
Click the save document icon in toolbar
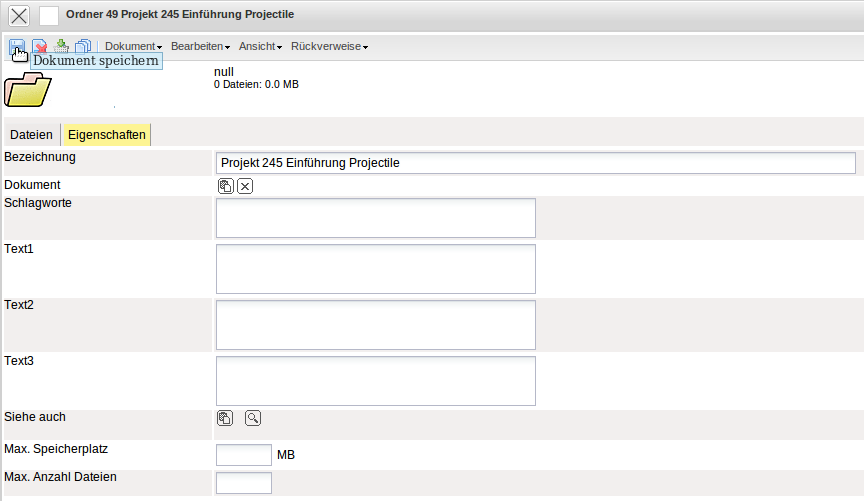tap(17, 46)
